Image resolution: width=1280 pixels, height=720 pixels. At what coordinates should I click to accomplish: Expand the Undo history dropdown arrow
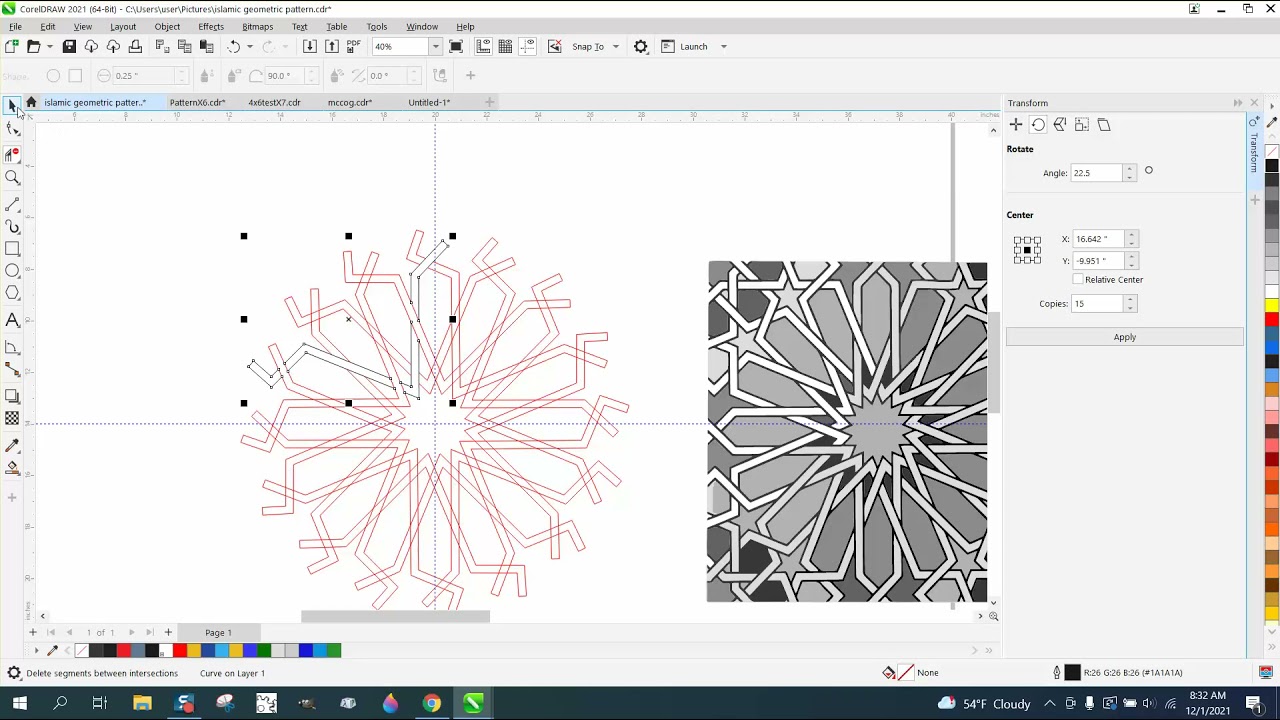[249, 47]
